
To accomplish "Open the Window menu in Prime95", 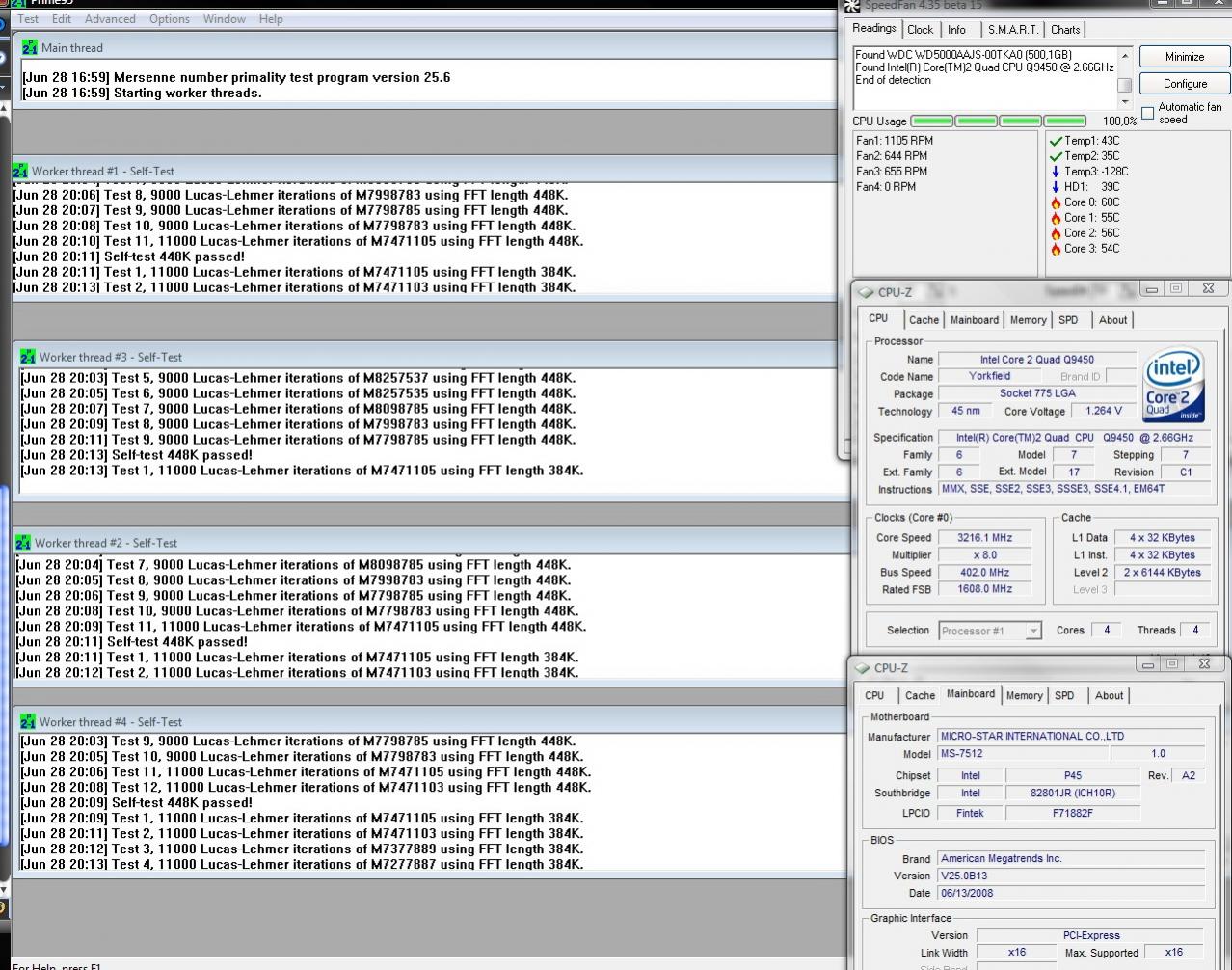I will [x=224, y=18].
